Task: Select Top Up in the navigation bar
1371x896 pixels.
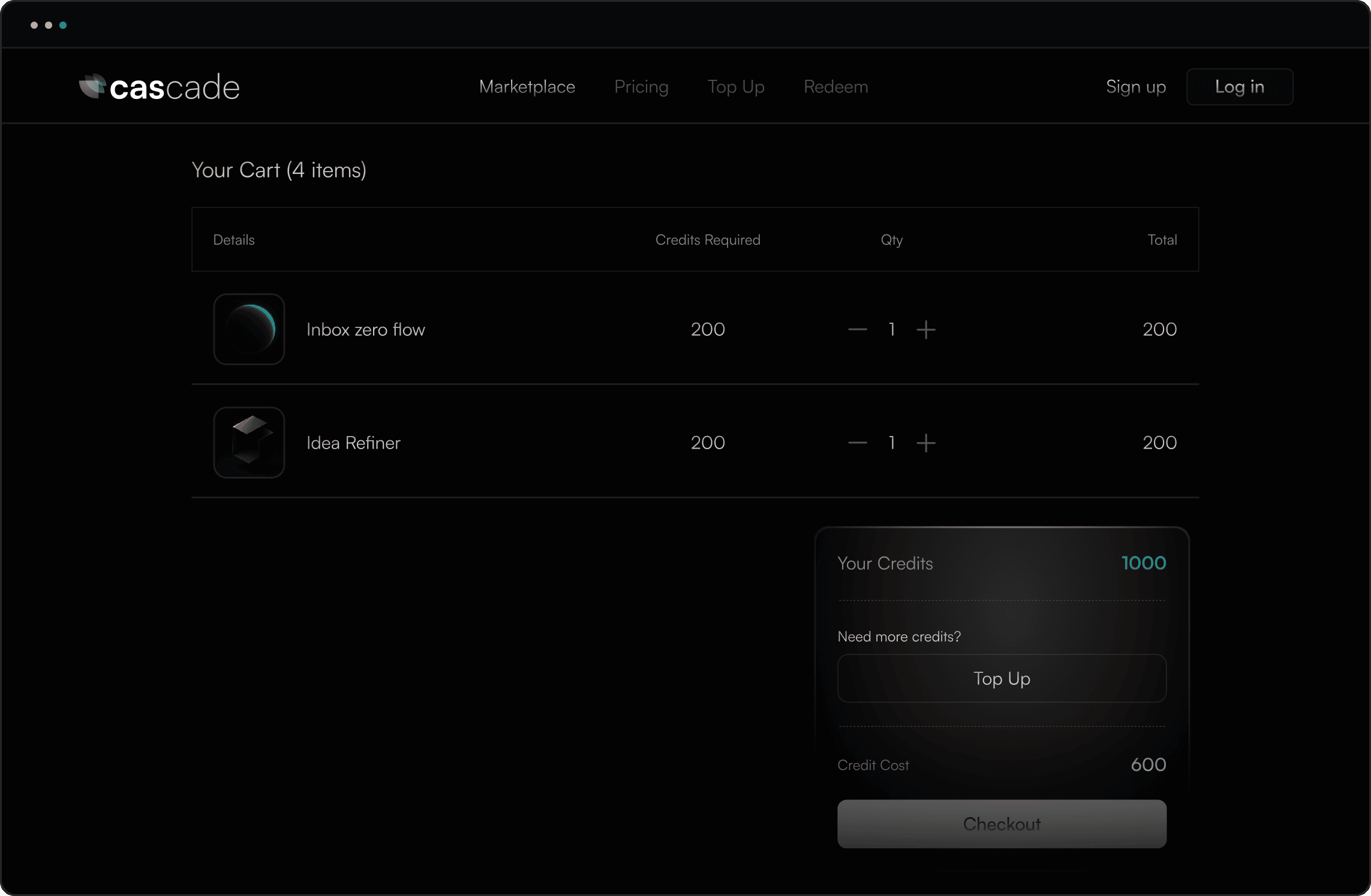Action: (x=736, y=86)
